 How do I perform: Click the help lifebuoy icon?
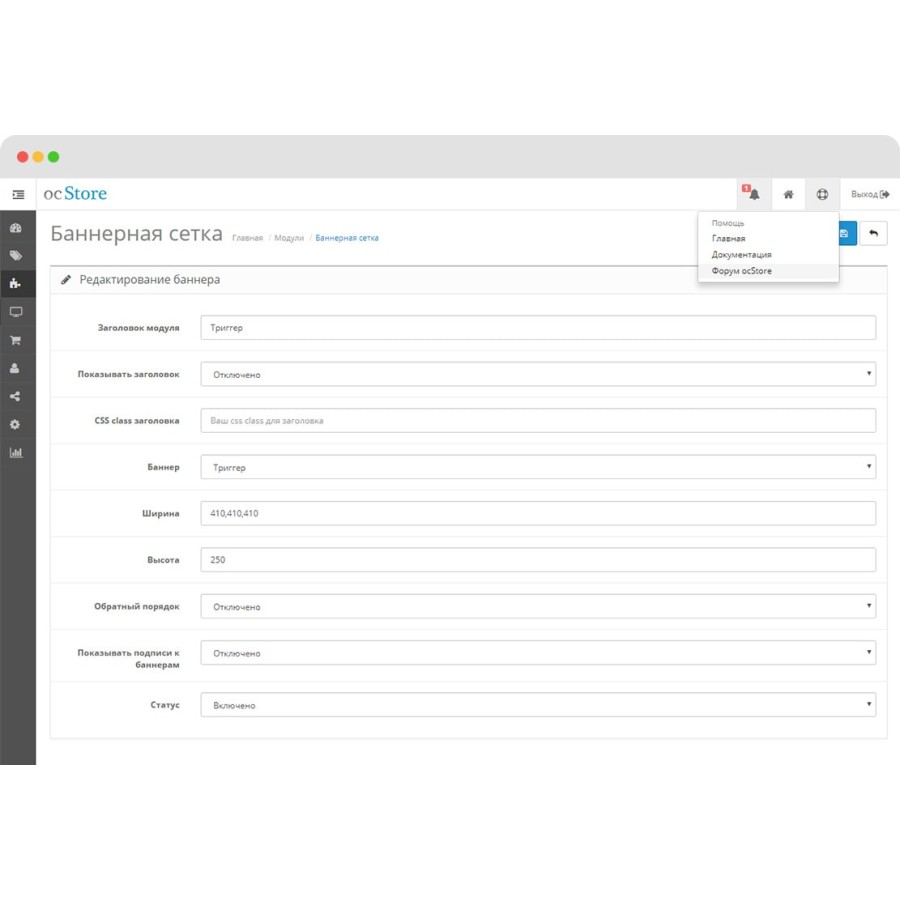point(823,195)
